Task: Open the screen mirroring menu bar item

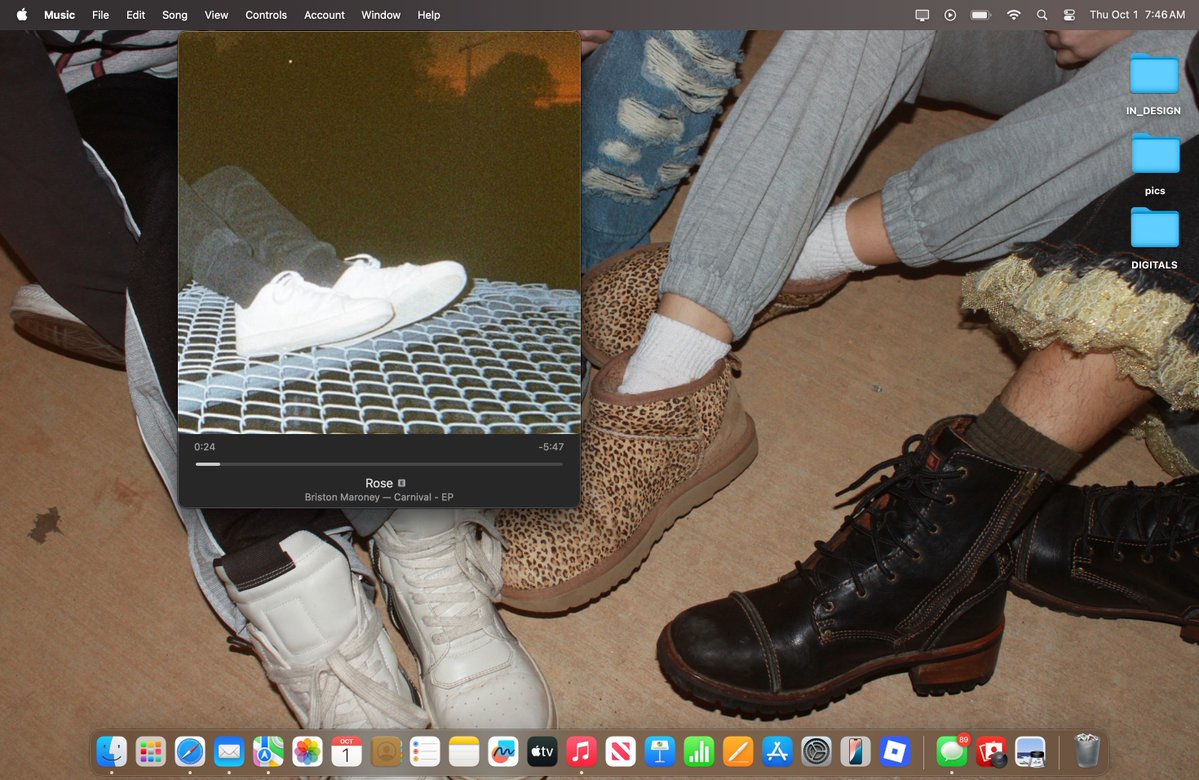Action: coord(922,15)
